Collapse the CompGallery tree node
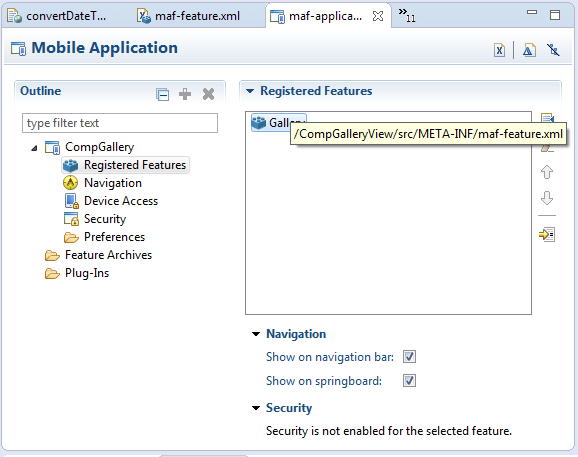578x457 pixels. click(34, 148)
